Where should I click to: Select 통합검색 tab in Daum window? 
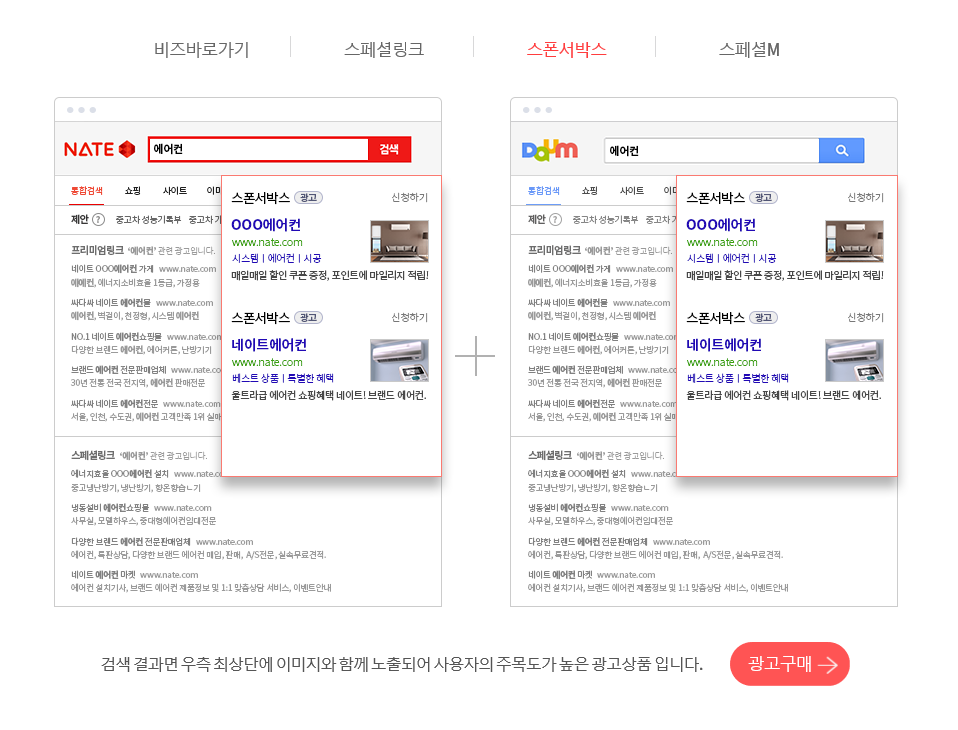[544, 191]
